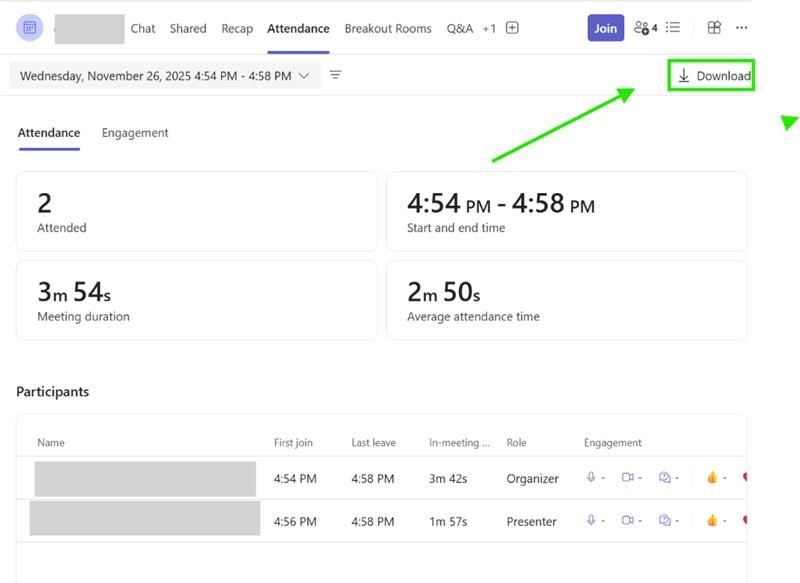Click the Organizer role cell
Viewport: 800px width, 583px height.
[533, 478]
